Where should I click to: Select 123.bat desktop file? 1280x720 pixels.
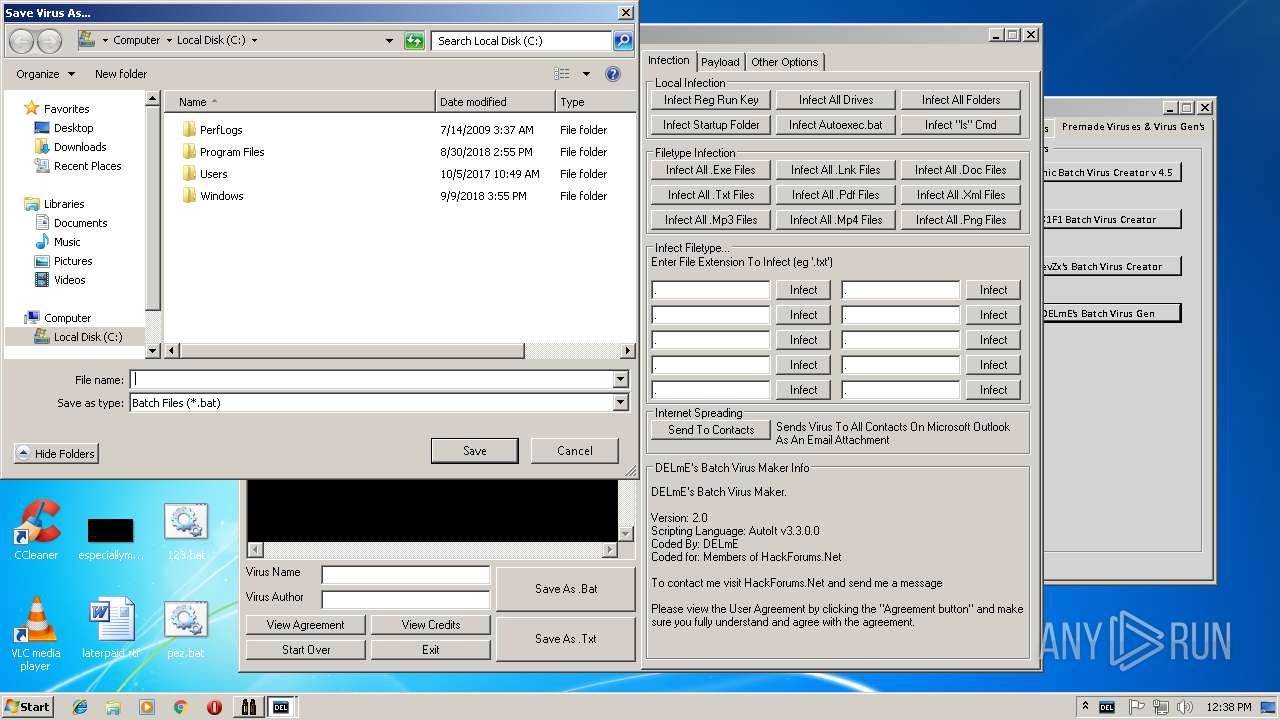point(186,530)
